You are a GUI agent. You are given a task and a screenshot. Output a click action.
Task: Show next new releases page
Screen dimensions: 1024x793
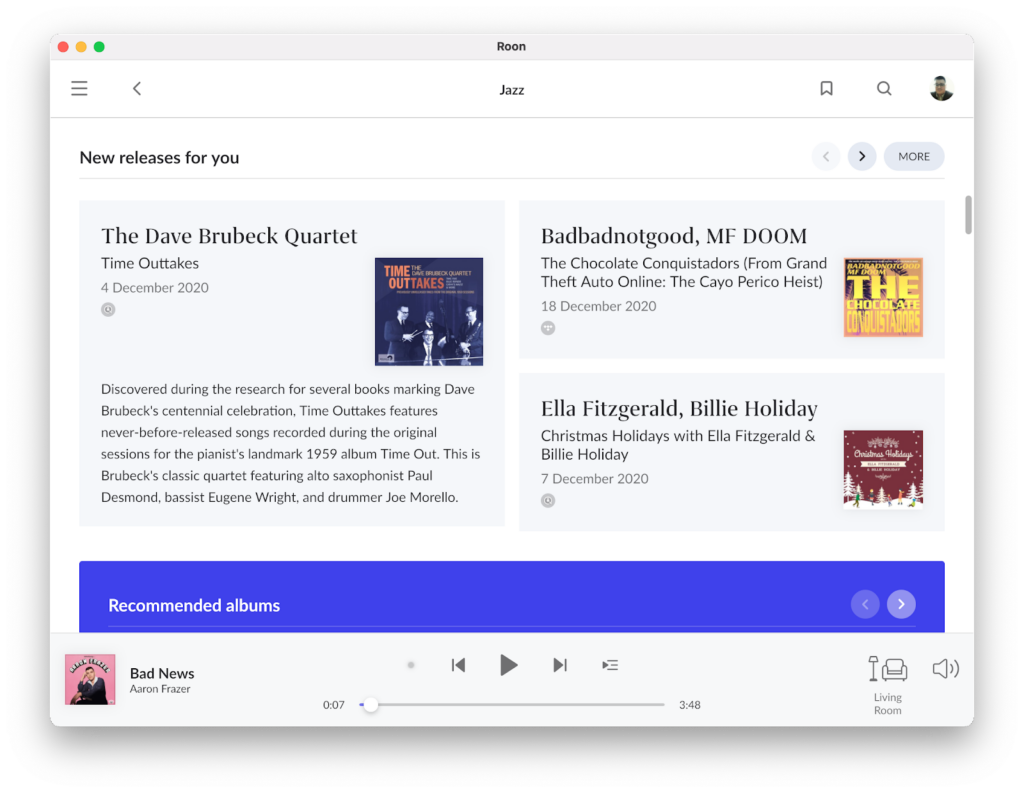point(862,156)
